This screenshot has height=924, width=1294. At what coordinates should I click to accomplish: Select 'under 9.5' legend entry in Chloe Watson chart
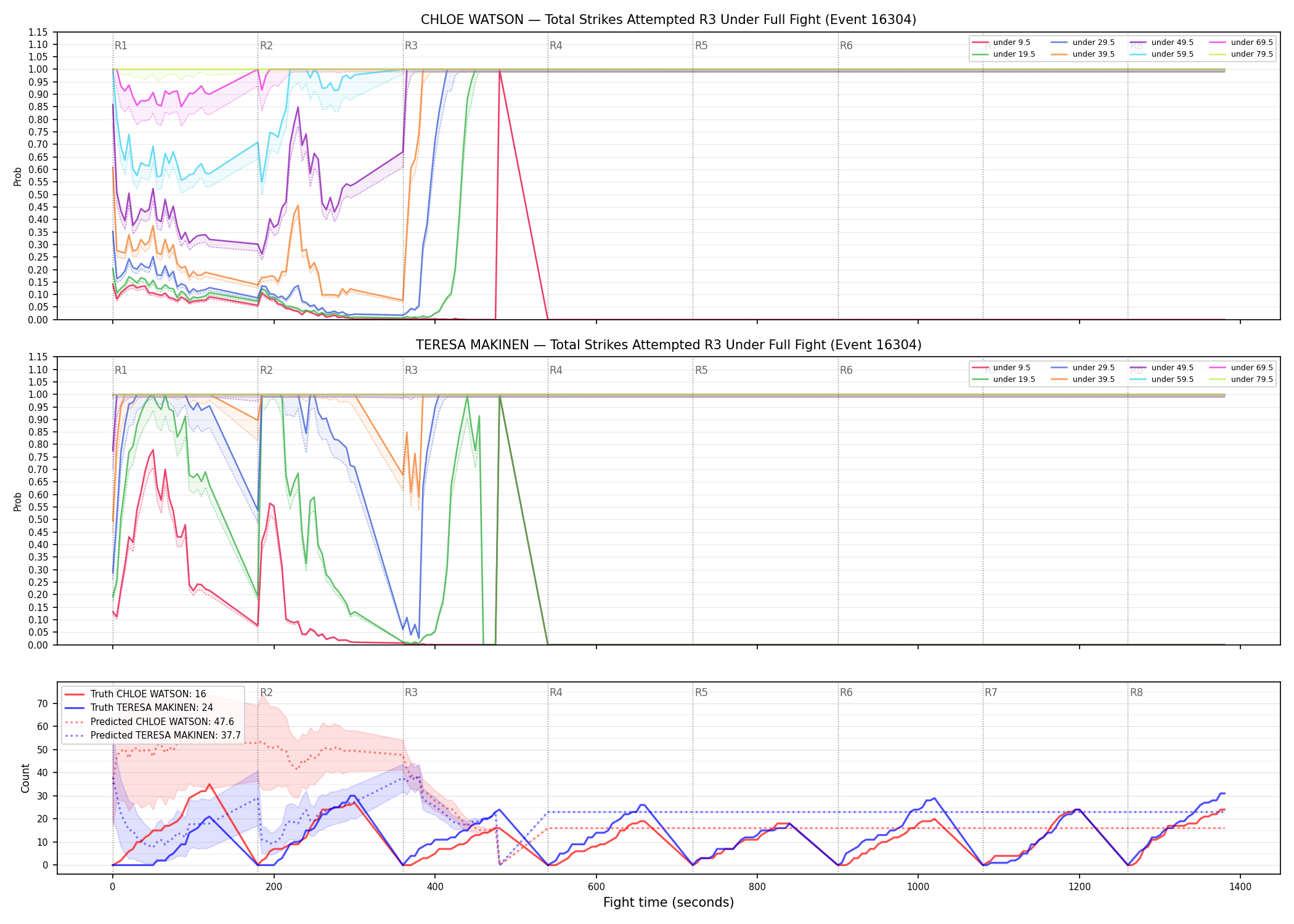1001,43
